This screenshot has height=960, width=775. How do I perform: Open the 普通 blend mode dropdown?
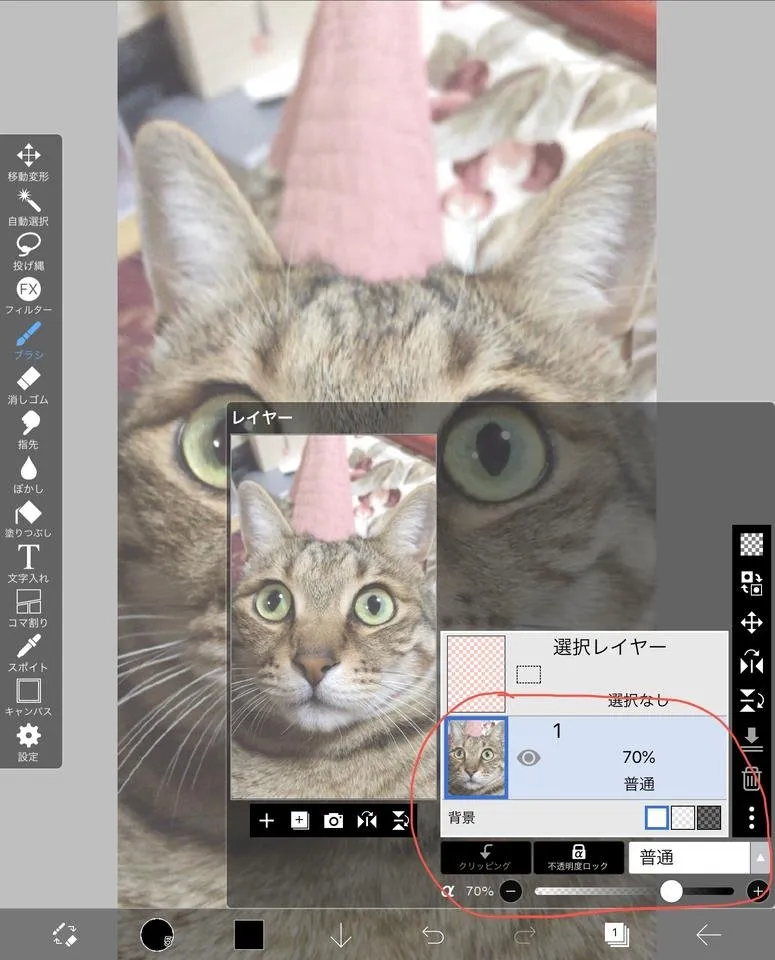pos(689,857)
